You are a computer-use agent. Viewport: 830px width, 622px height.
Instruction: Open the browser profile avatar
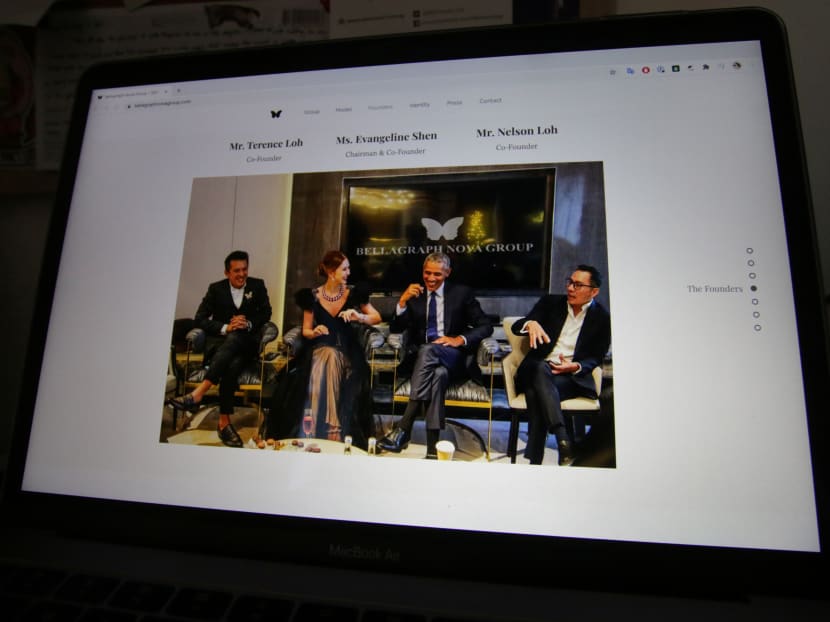tap(736, 66)
